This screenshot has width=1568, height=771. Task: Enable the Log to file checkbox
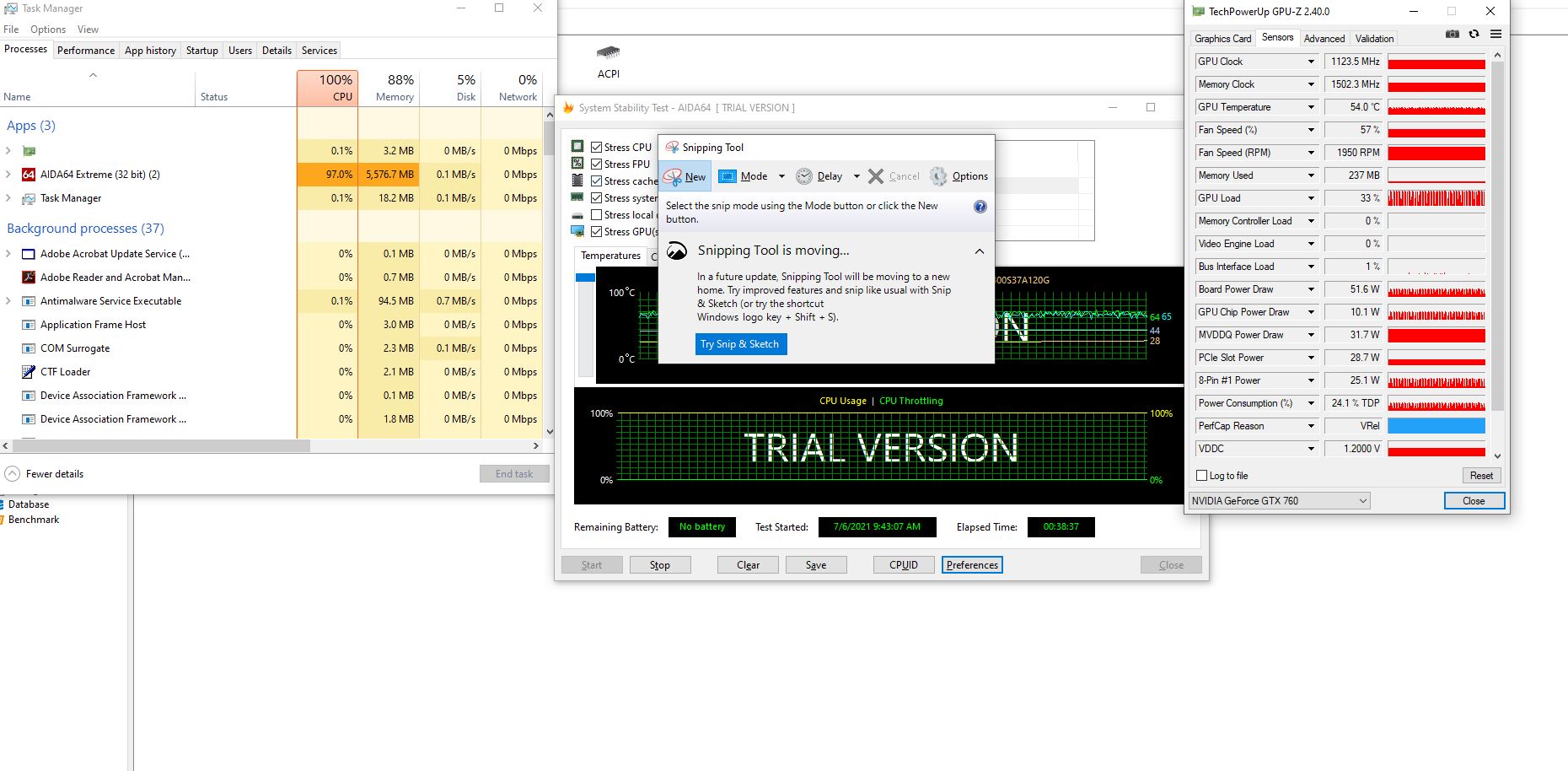coord(1202,476)
